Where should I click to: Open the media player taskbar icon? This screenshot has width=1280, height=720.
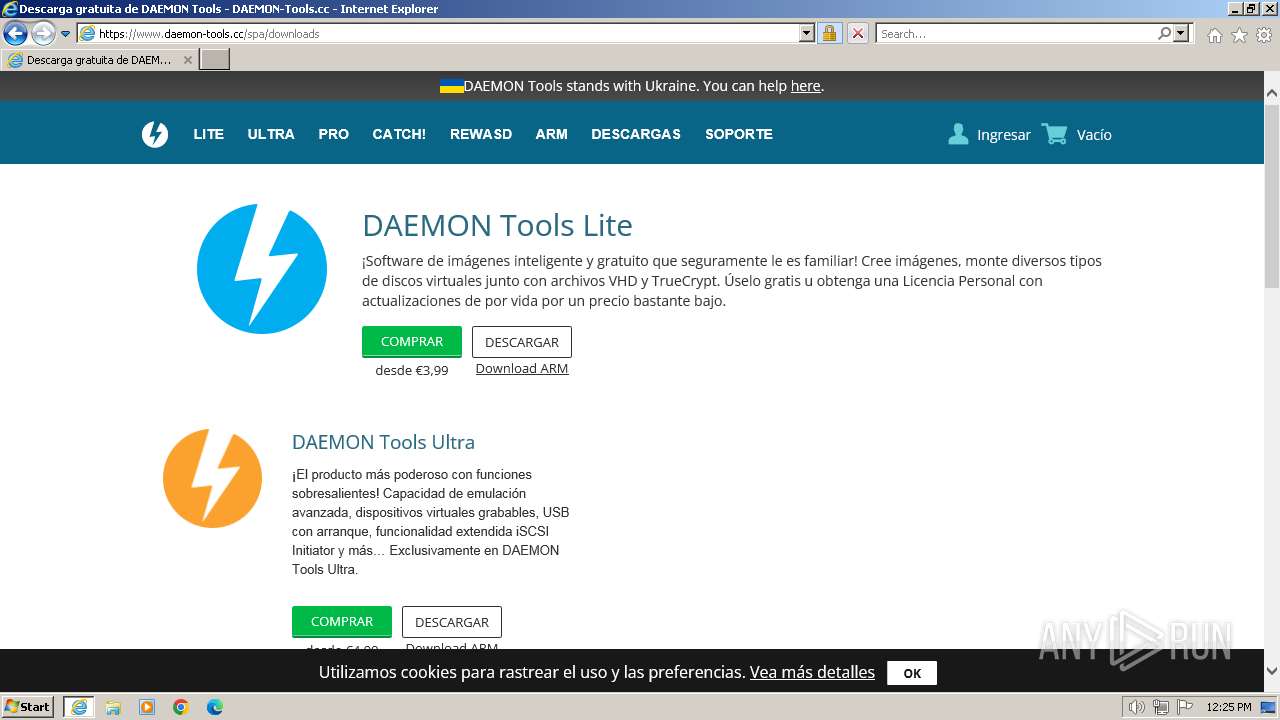(x=147, y=707)
